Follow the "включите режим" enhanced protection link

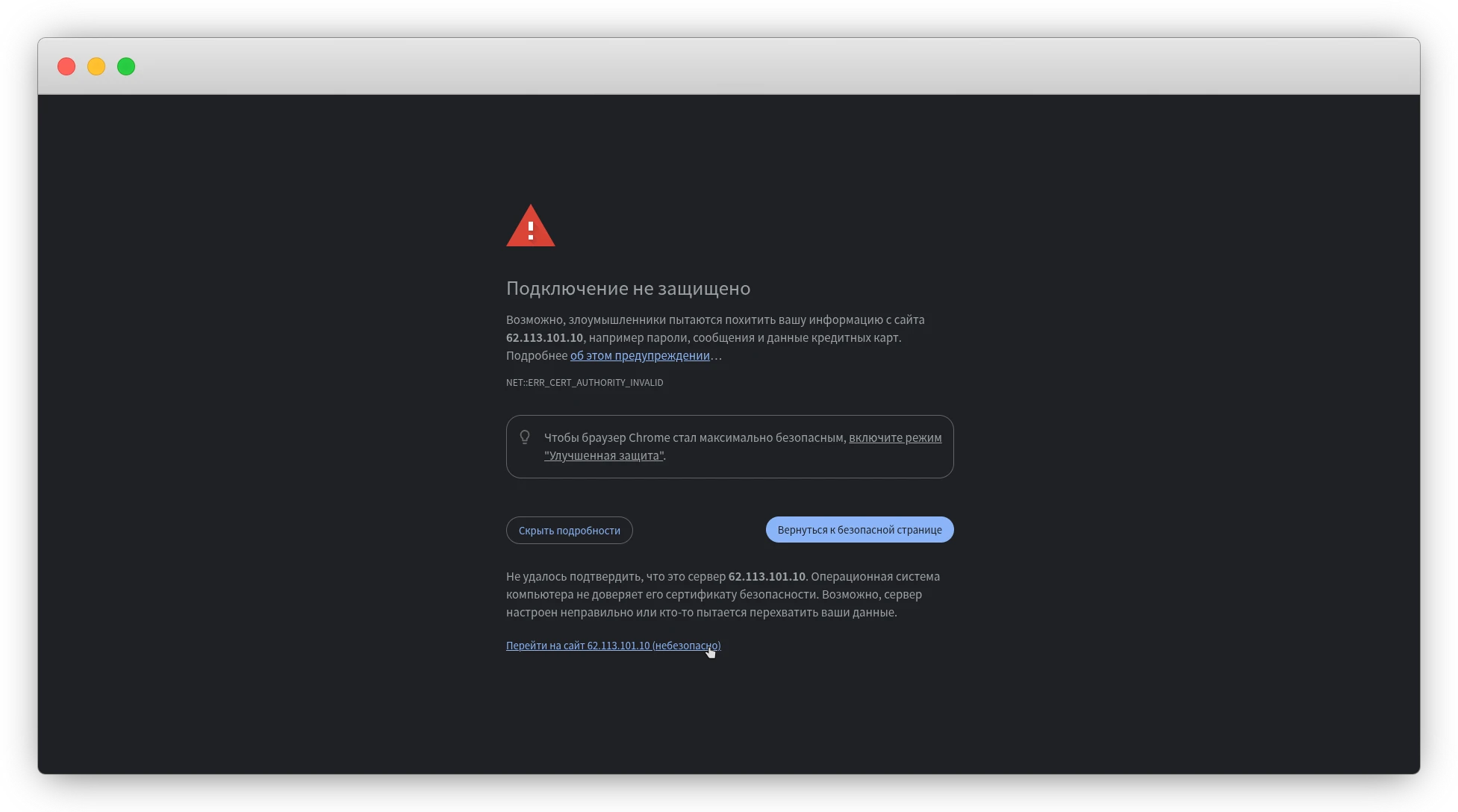click(894, 437)
